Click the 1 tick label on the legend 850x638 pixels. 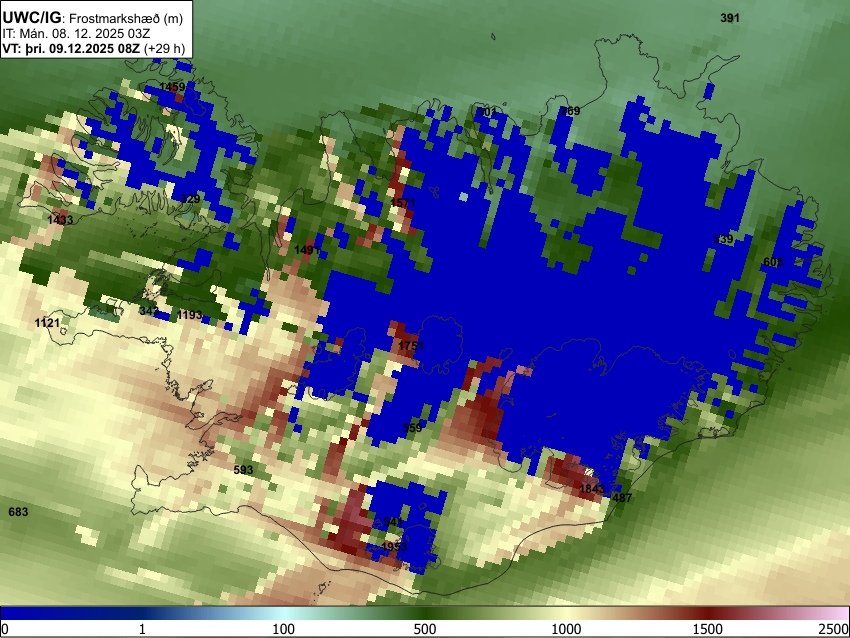(x=142, y=629)
